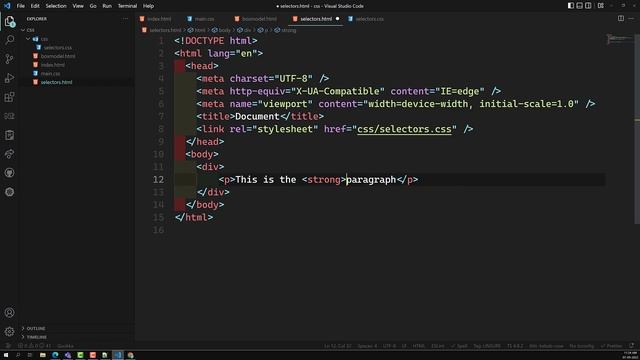The height and width of the screenshot is (360, 640).
Task: Collapse the CSS root folder in Explorer
Action: click(x=78, y=30)
